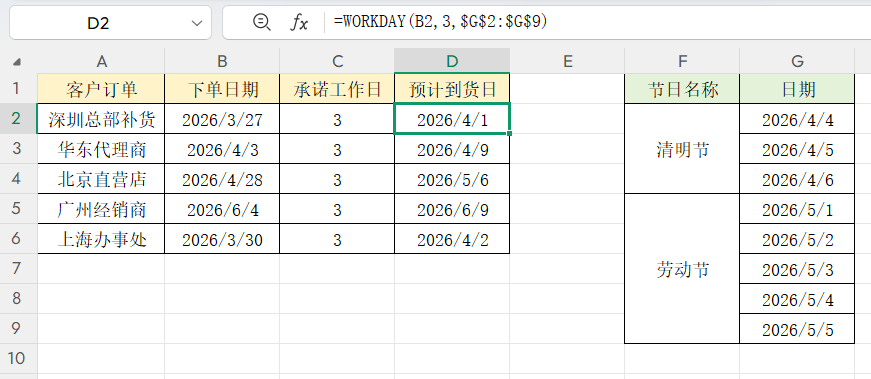Select the 深圳总部补货 cell
The image size is (871, 379).
tap(101, 118)
